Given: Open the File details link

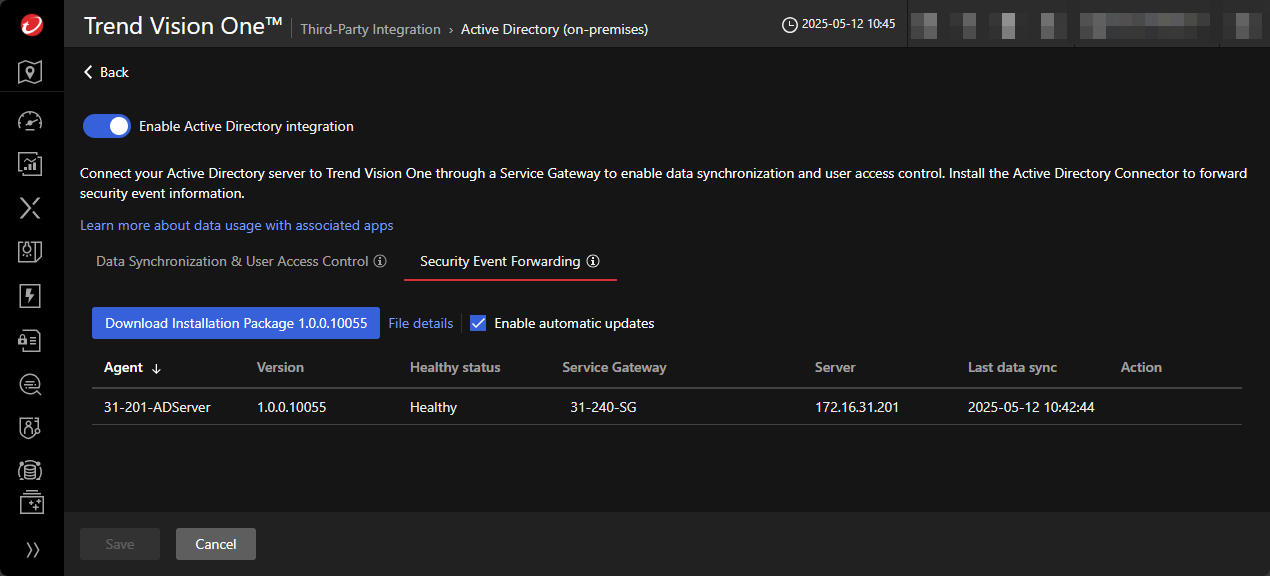Looking at the screenshot, I should 420,323.
